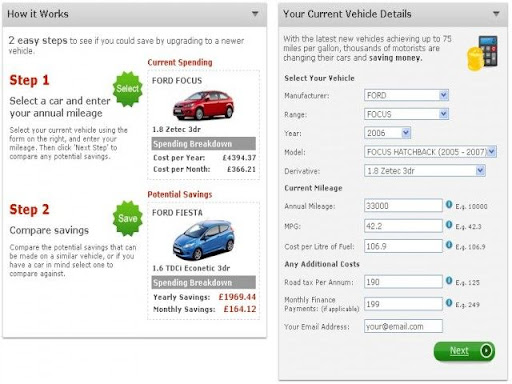This screenshot has height=384, width=512.
Task: Click the How it Works panel title
Action: [38, 14]
